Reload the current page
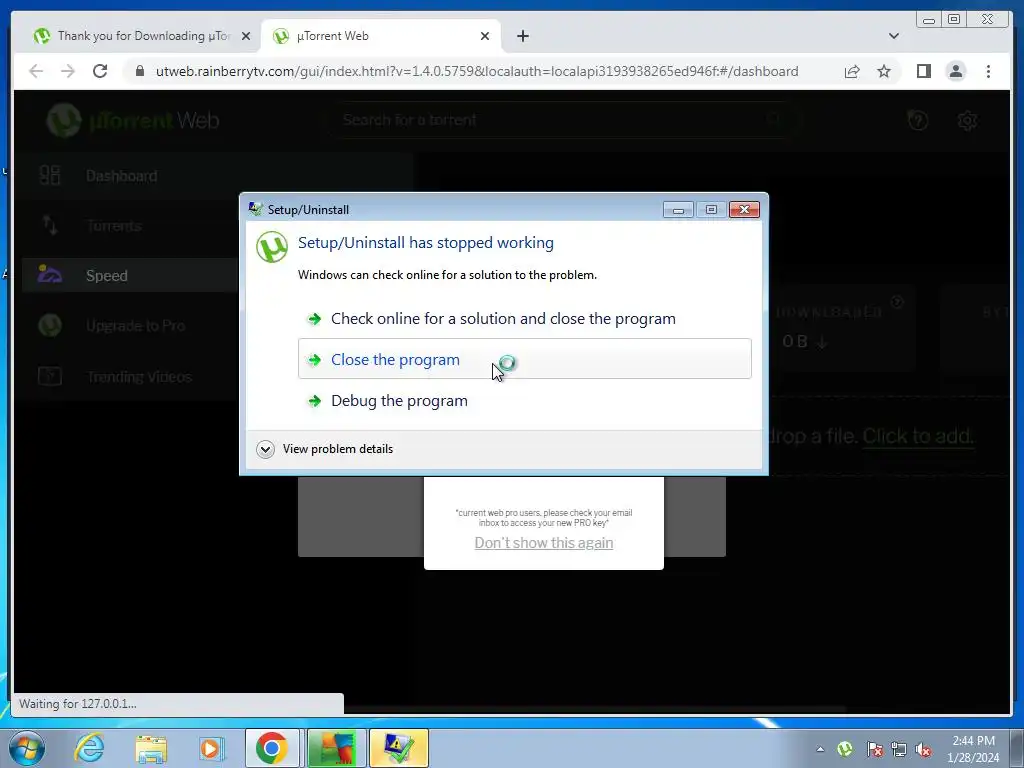1024x768 pixels. point(100,71)
